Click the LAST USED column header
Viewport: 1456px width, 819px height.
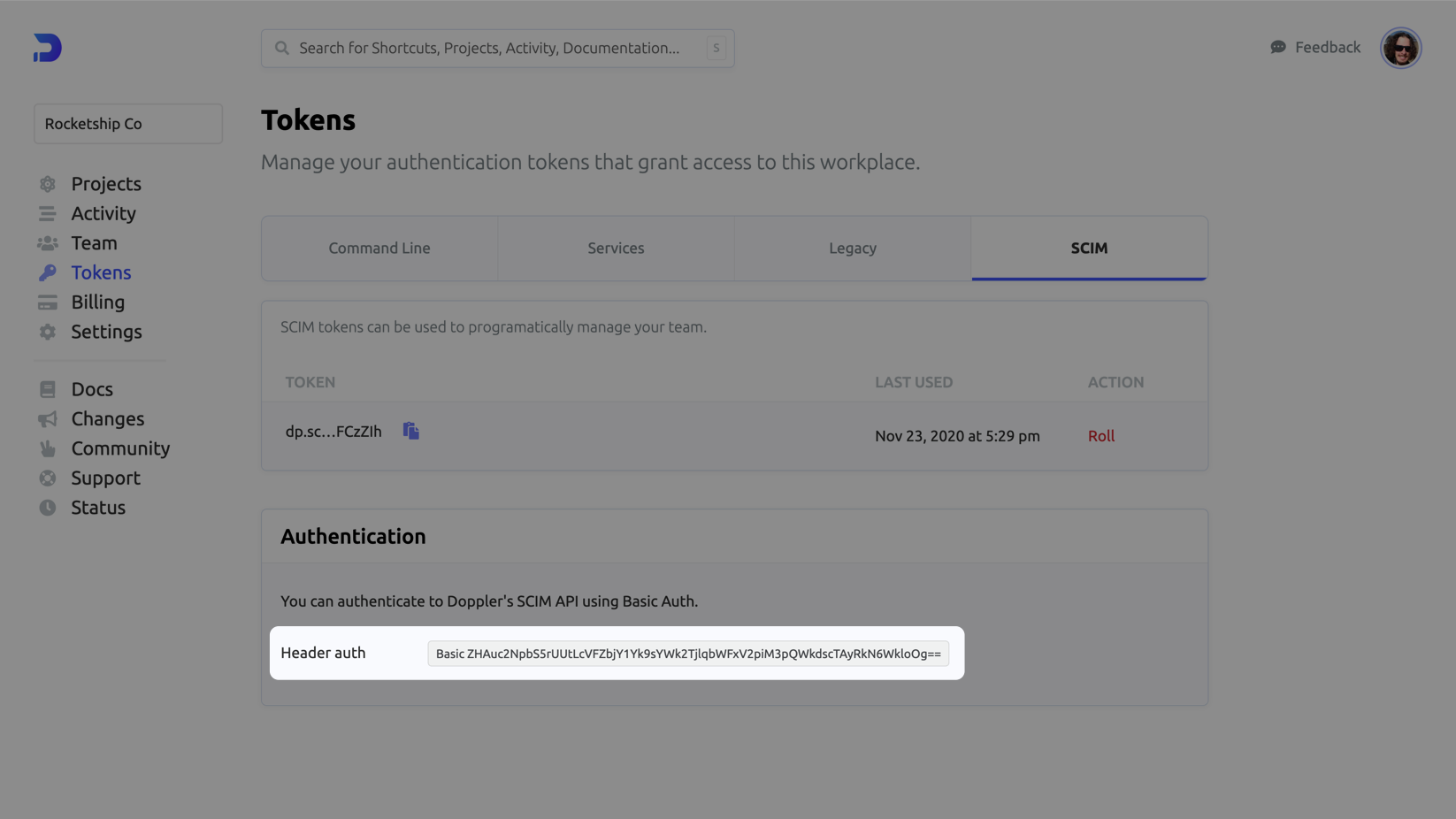point(914,382)
